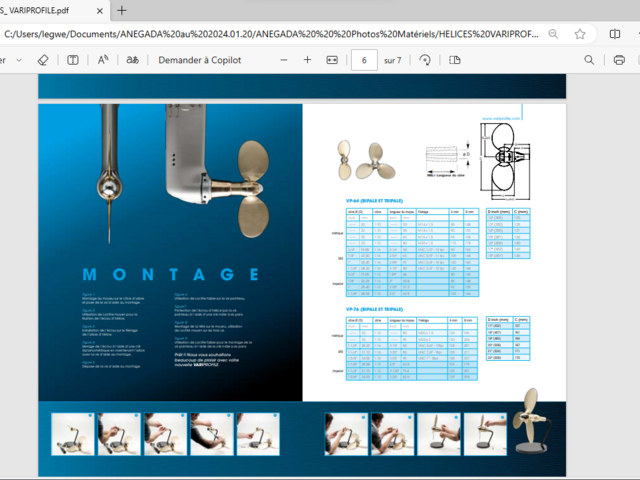Select the Erase tool in the PDF toolbar

pos(43,60)
